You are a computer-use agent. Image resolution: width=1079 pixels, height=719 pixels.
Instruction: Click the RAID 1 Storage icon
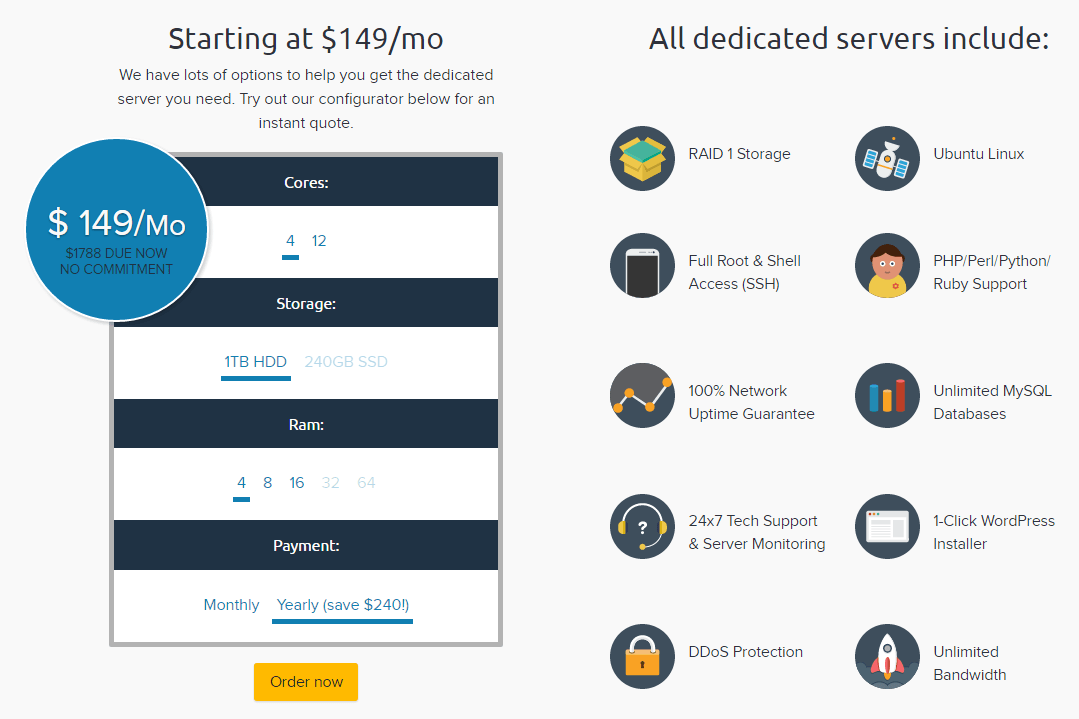pos(642,157)
